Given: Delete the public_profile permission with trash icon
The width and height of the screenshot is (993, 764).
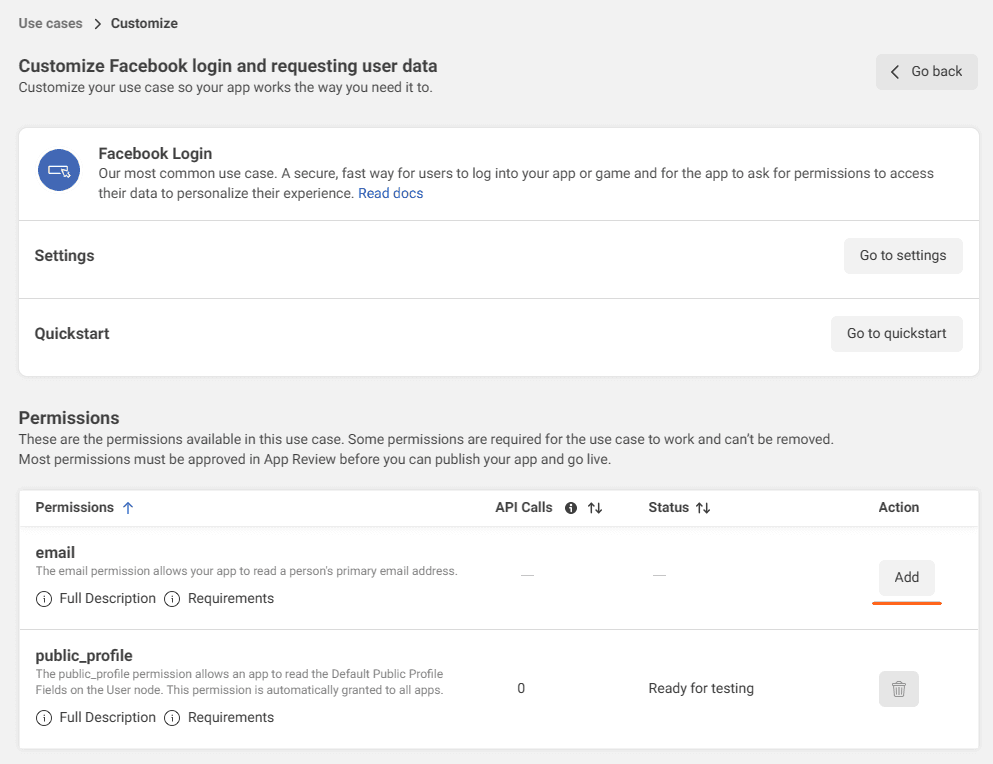Looking at the screenshot, I should (899, 689).
